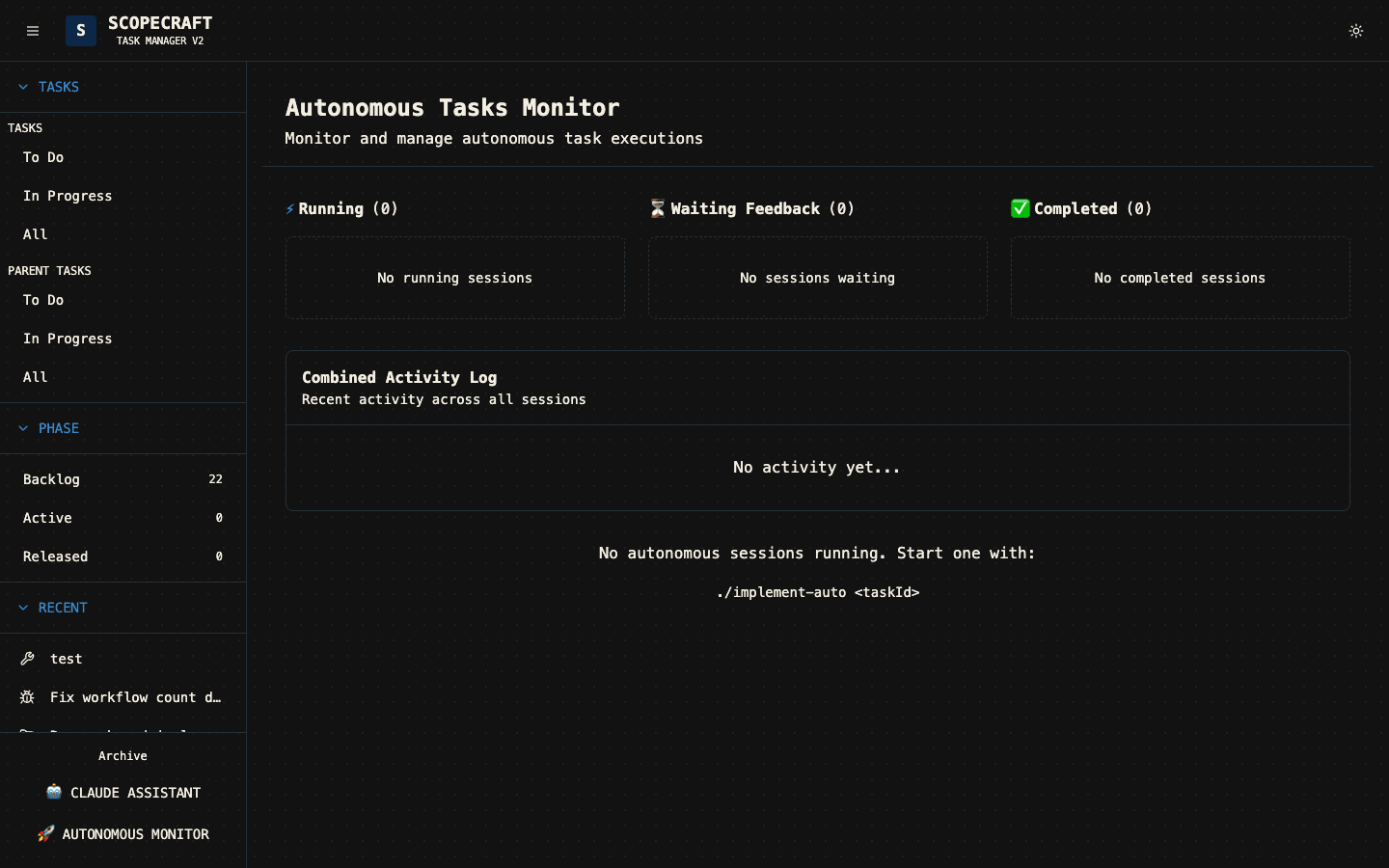Click the Completed (0) heading
The width and height of the screenshot is (1389, 868).
pos(1081,208)
